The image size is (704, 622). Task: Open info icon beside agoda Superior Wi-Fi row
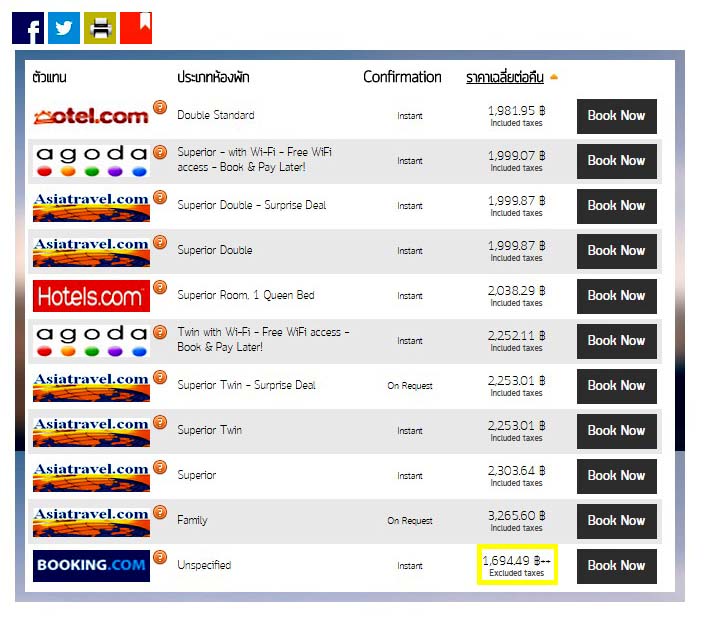pyautogui.click(x=160, y=152)
